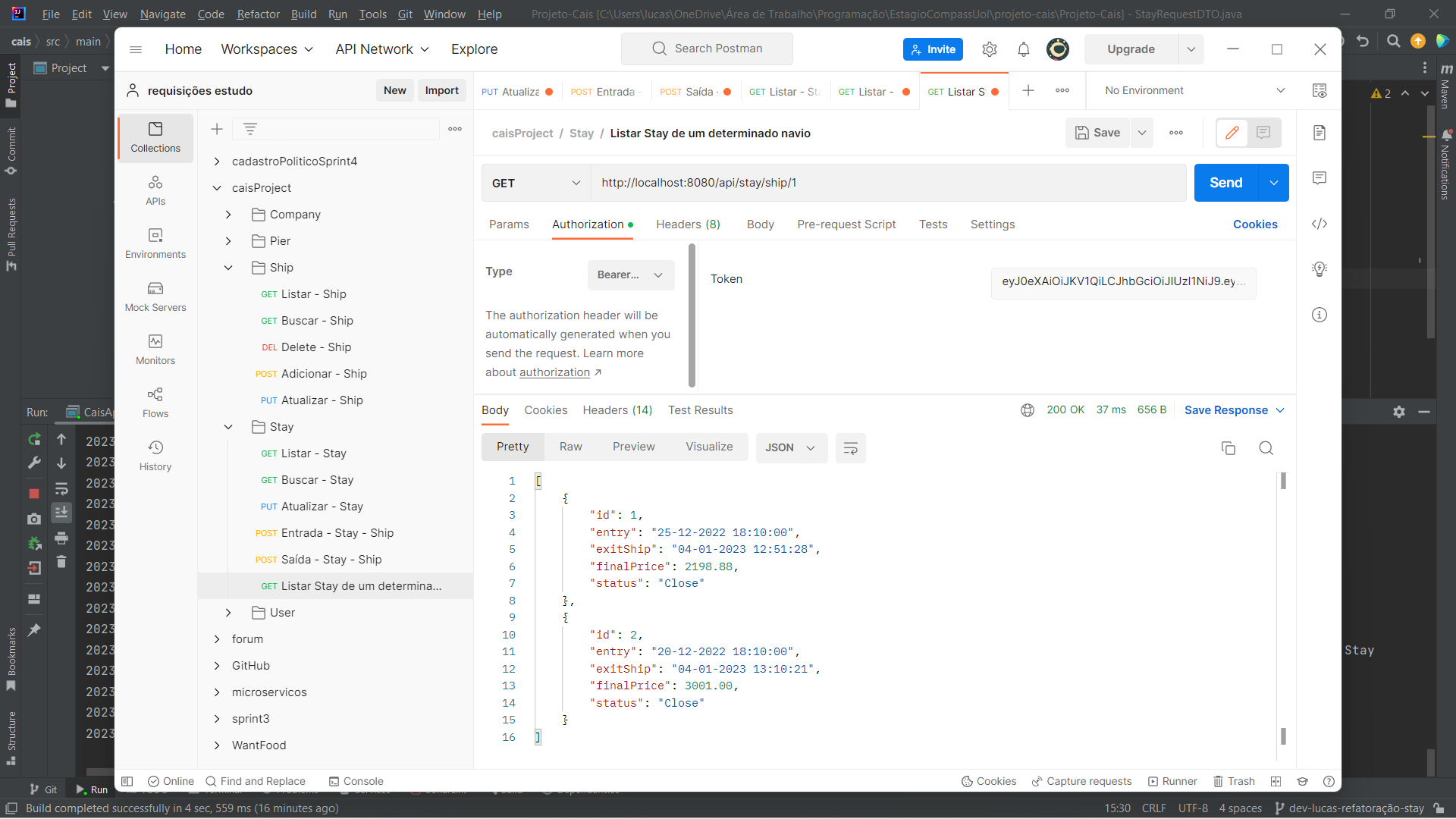1456x819 pixels.
Task: Click the Import button
Action: [441, 90]
